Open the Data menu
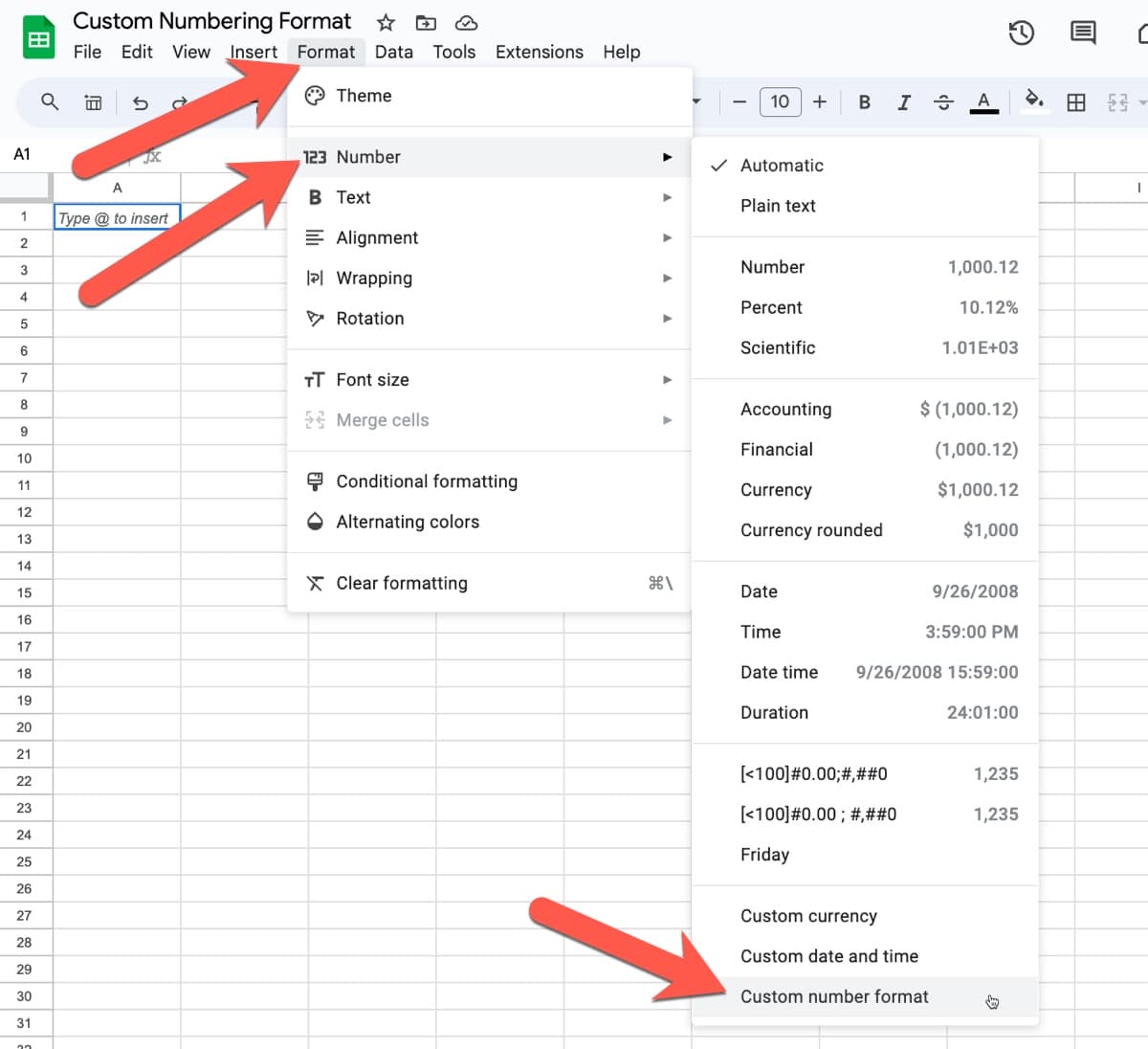 point(394,52)
